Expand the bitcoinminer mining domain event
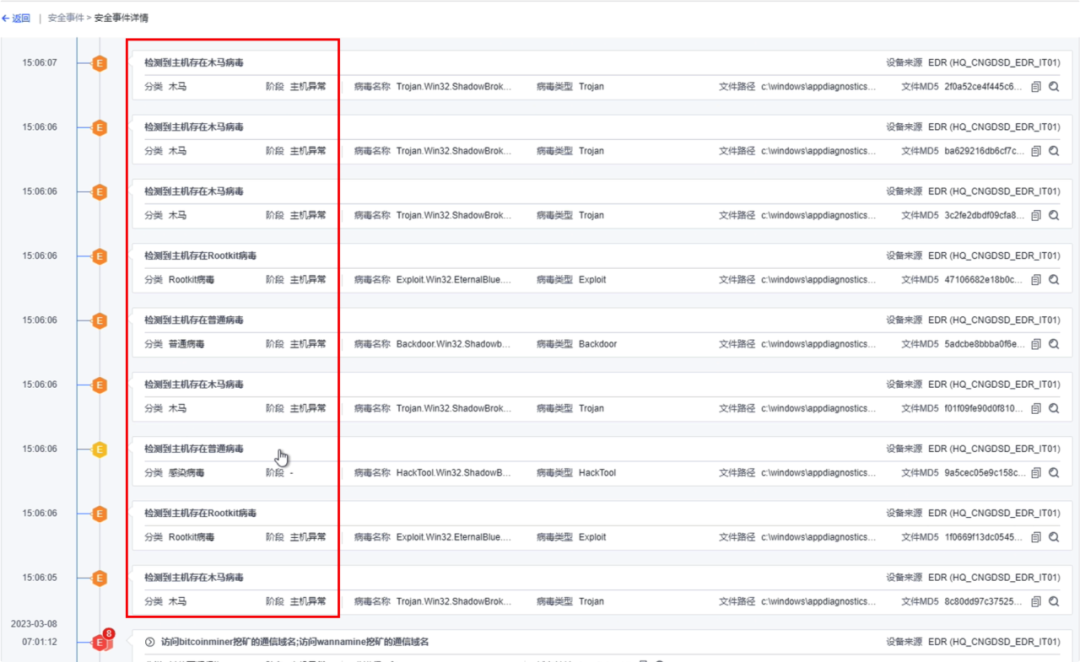The height and width of the screenshot is (662, 1080). (x=150, y=642)
